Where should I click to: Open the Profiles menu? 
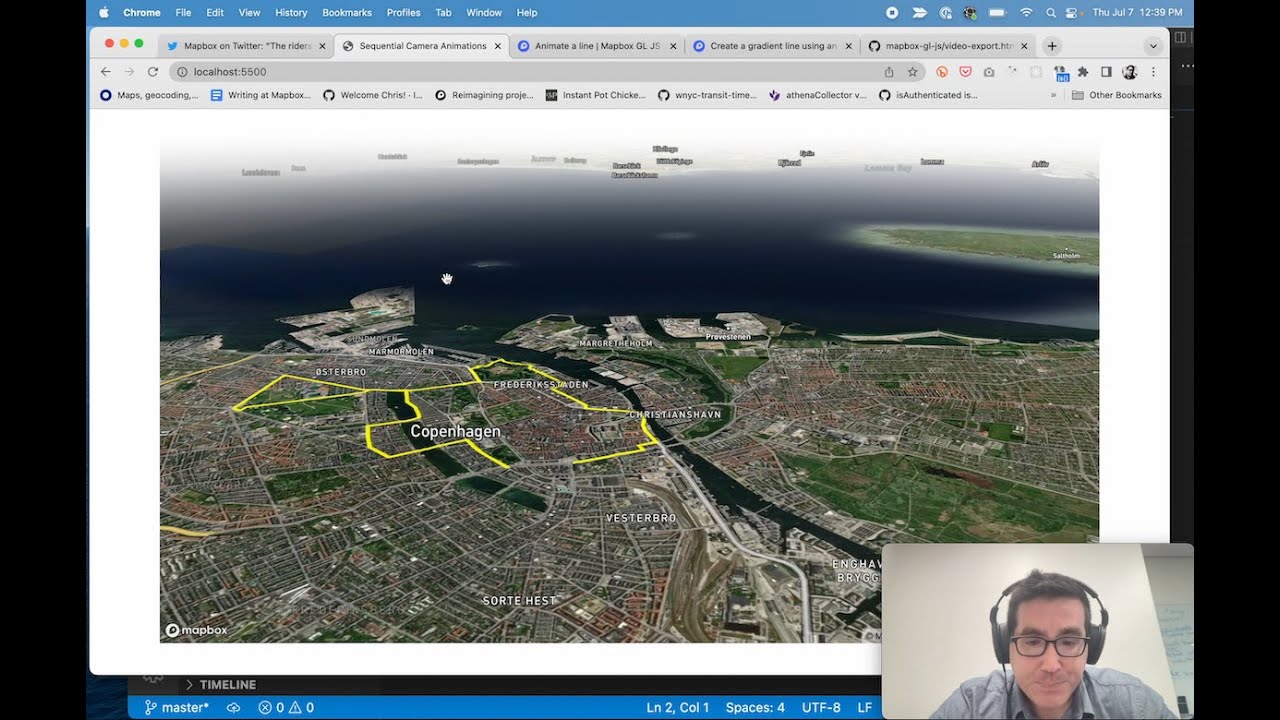tap(403, 12)
